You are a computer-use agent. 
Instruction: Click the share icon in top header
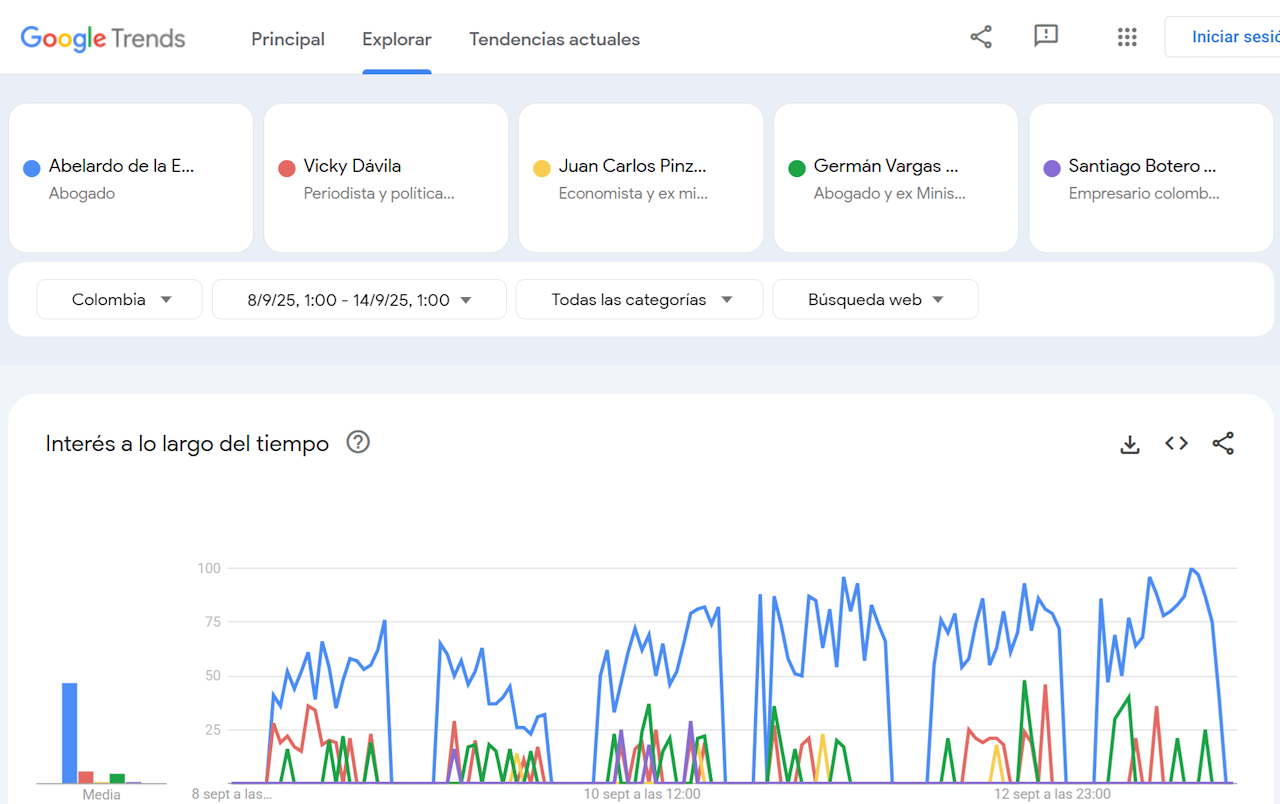coord(981,38)
